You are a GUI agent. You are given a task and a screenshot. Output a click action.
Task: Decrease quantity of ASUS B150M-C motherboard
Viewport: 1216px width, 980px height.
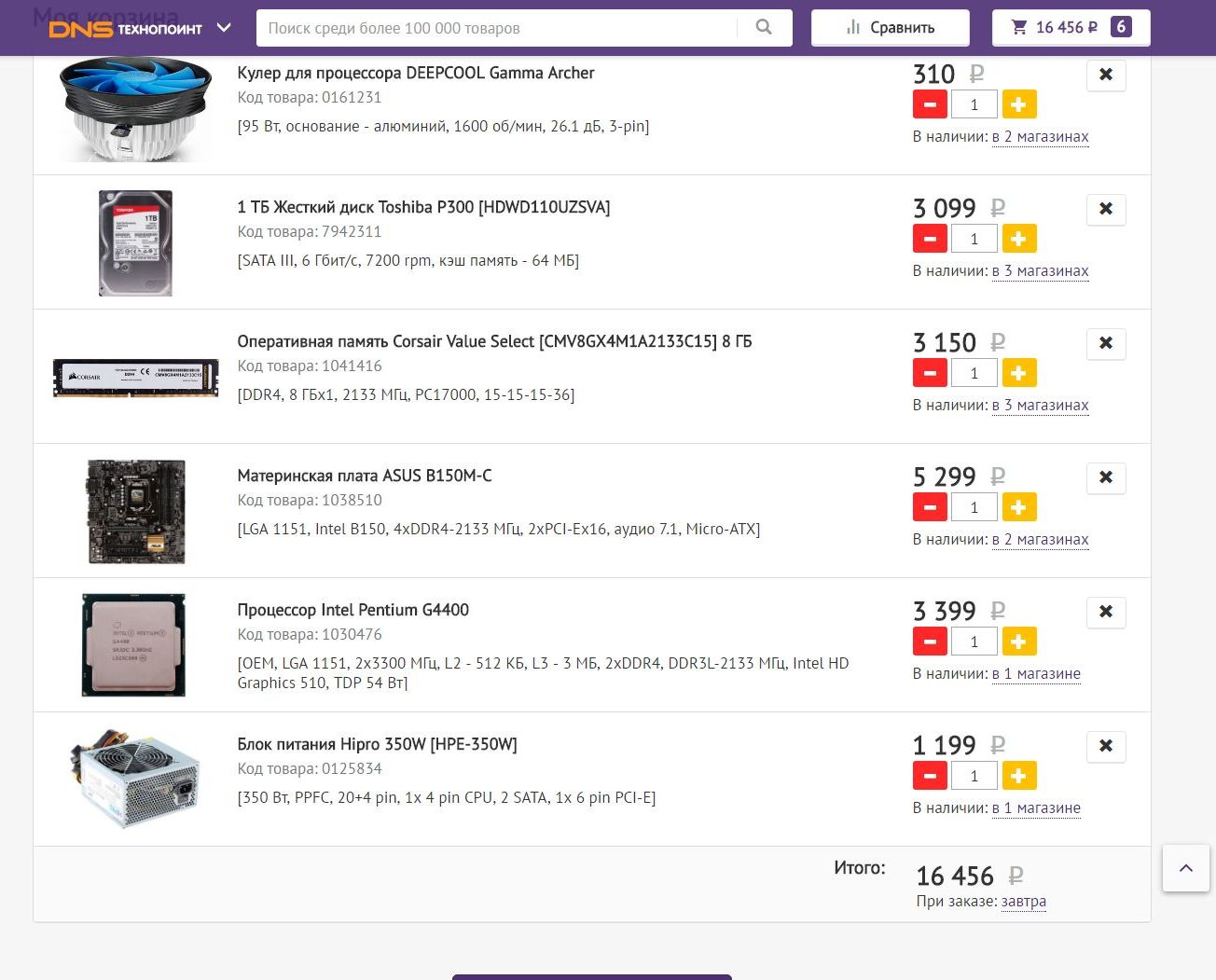(x=930, y=507)
